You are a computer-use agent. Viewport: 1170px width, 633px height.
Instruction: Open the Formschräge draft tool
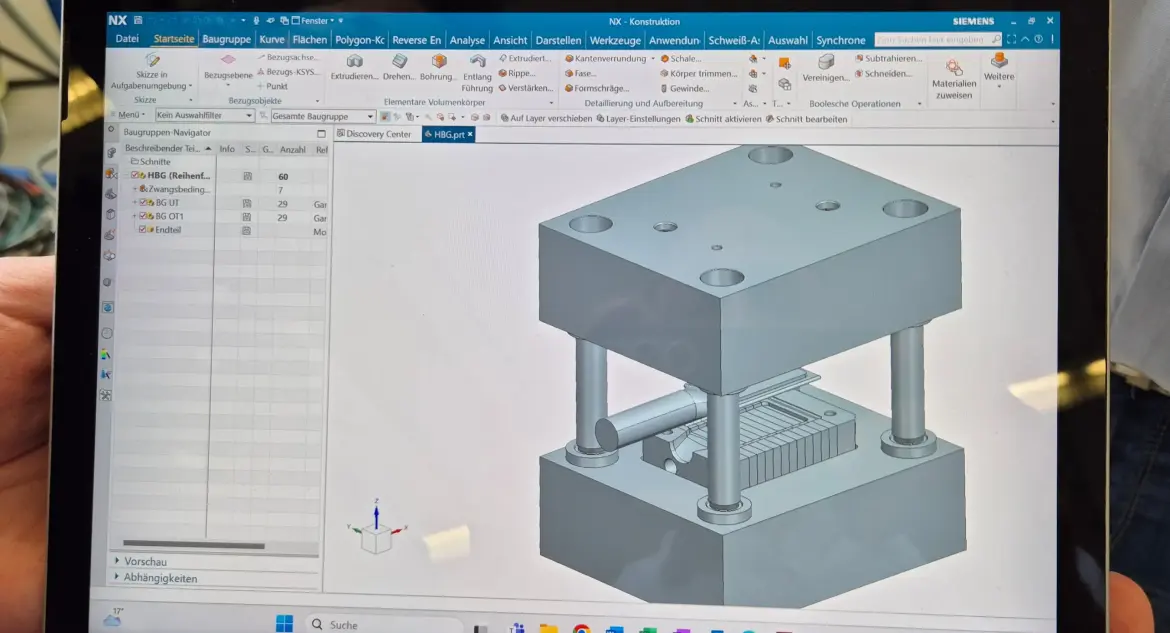pyautogui.click(x=596, y=88)
